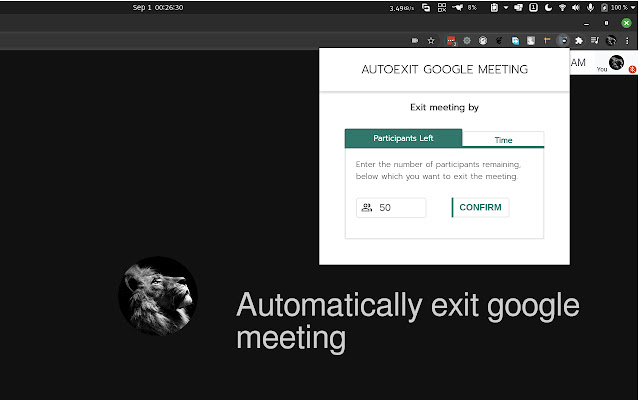Open the green gear extension icon

467,40
